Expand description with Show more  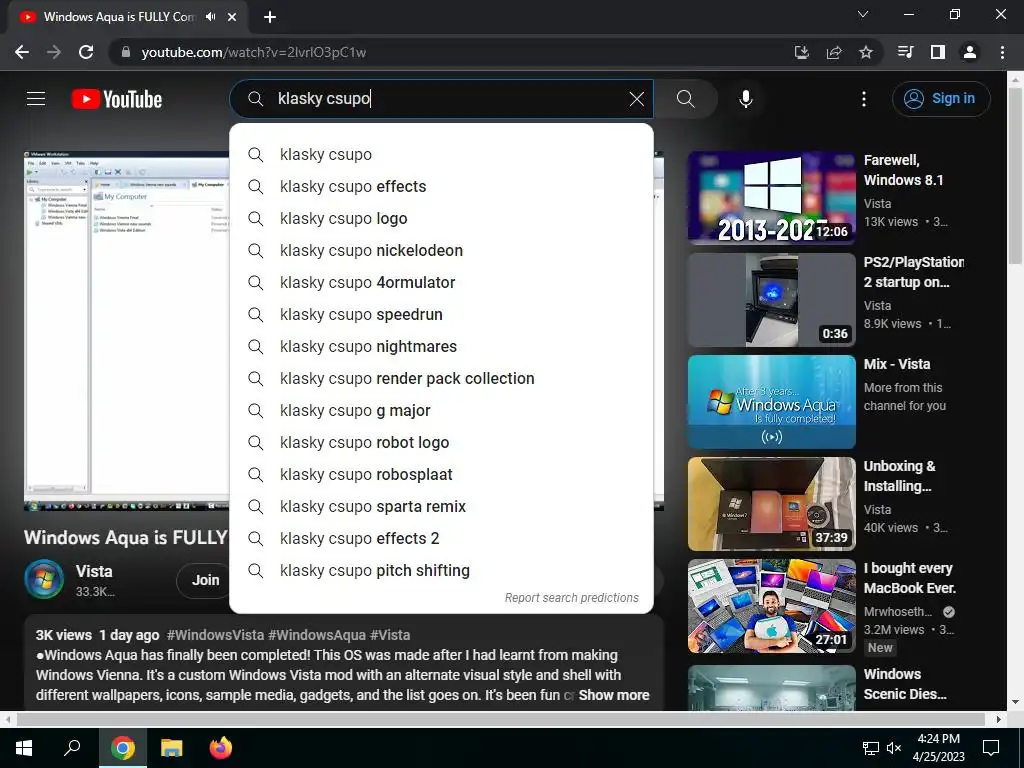(614, 696)
